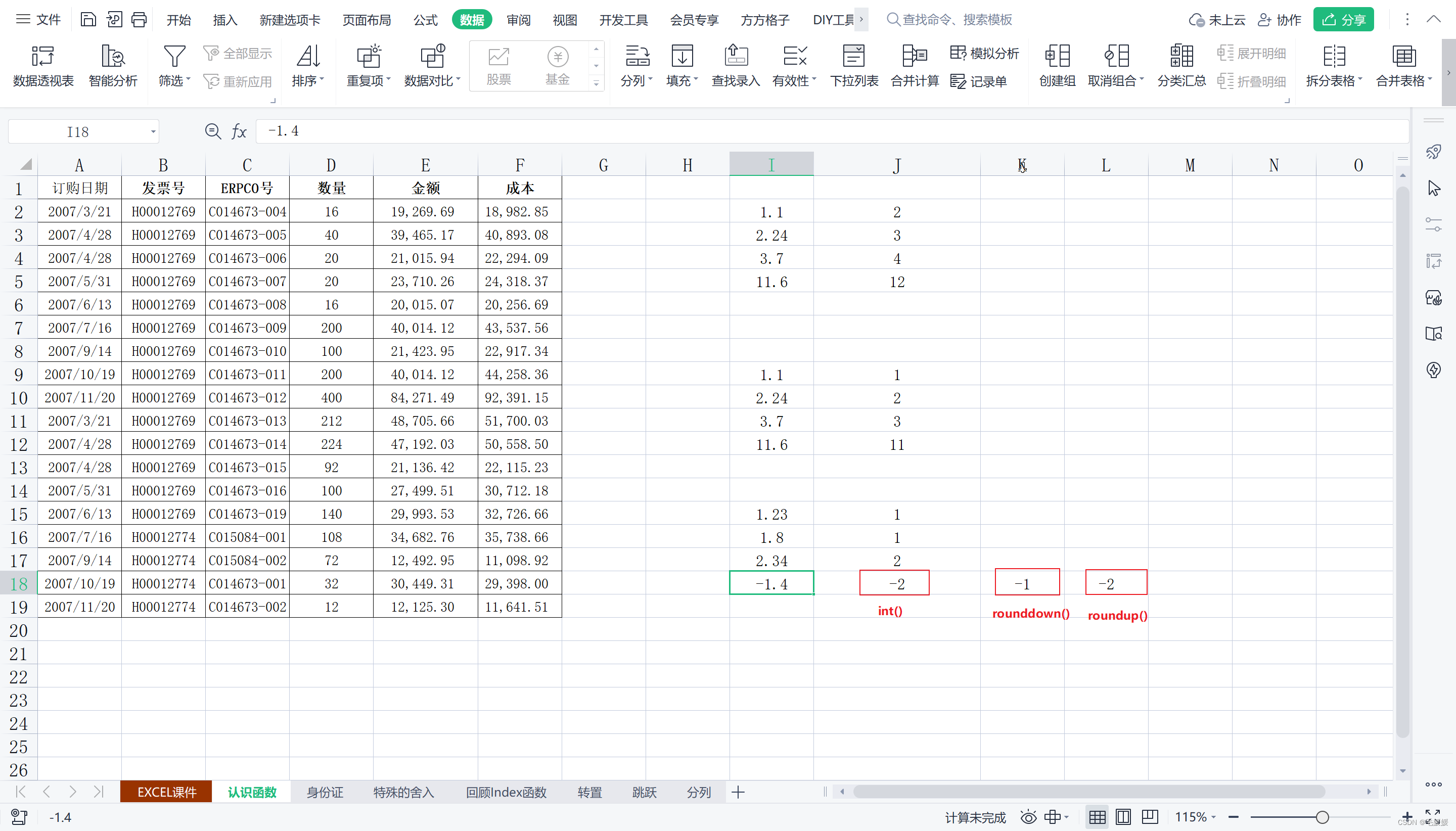Viewport: 1456px width, 831px height.
Task: Add a new sheet with plus button
Action: click(x=738, y=792)
